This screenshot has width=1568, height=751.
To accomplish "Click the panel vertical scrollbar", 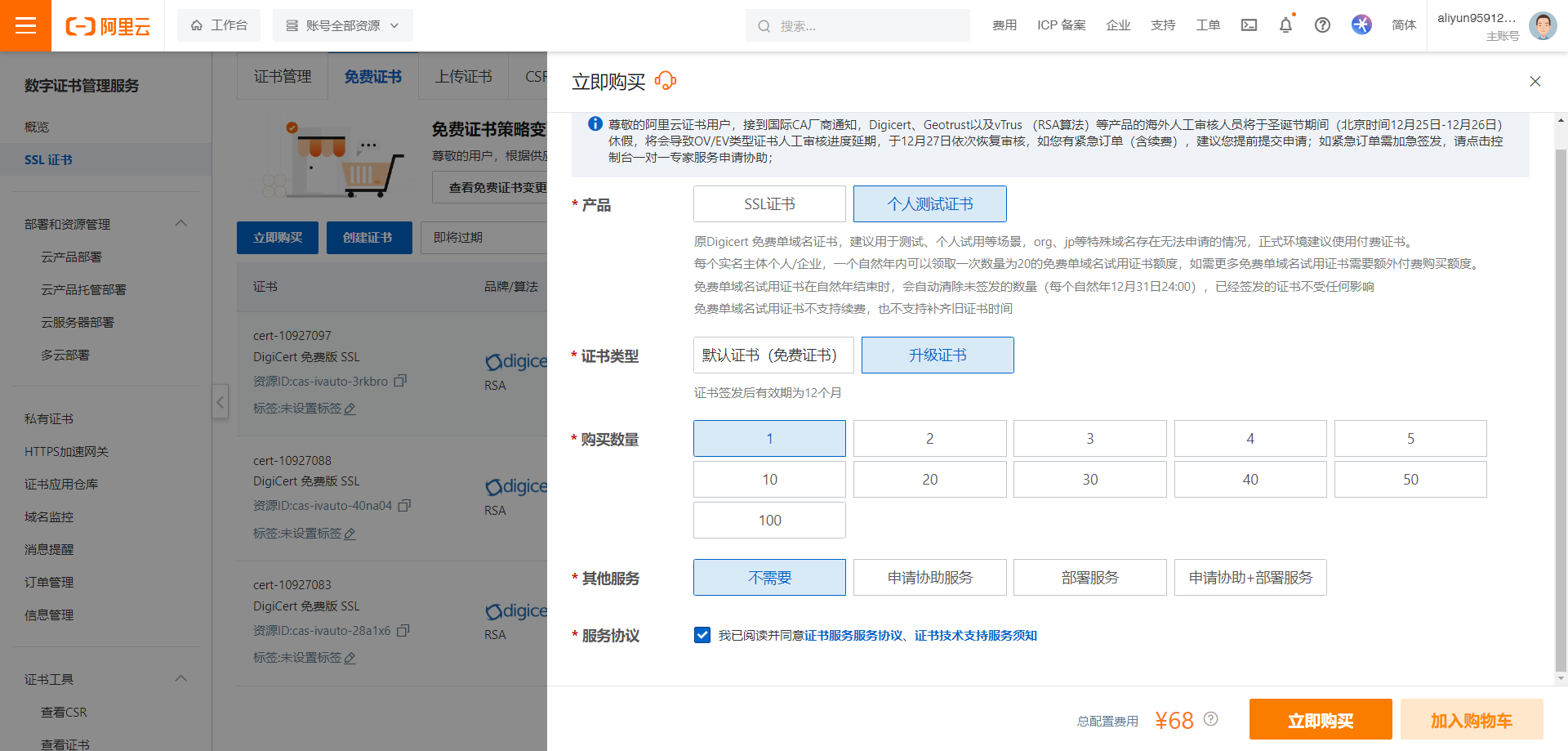I will pos(1561,409).
